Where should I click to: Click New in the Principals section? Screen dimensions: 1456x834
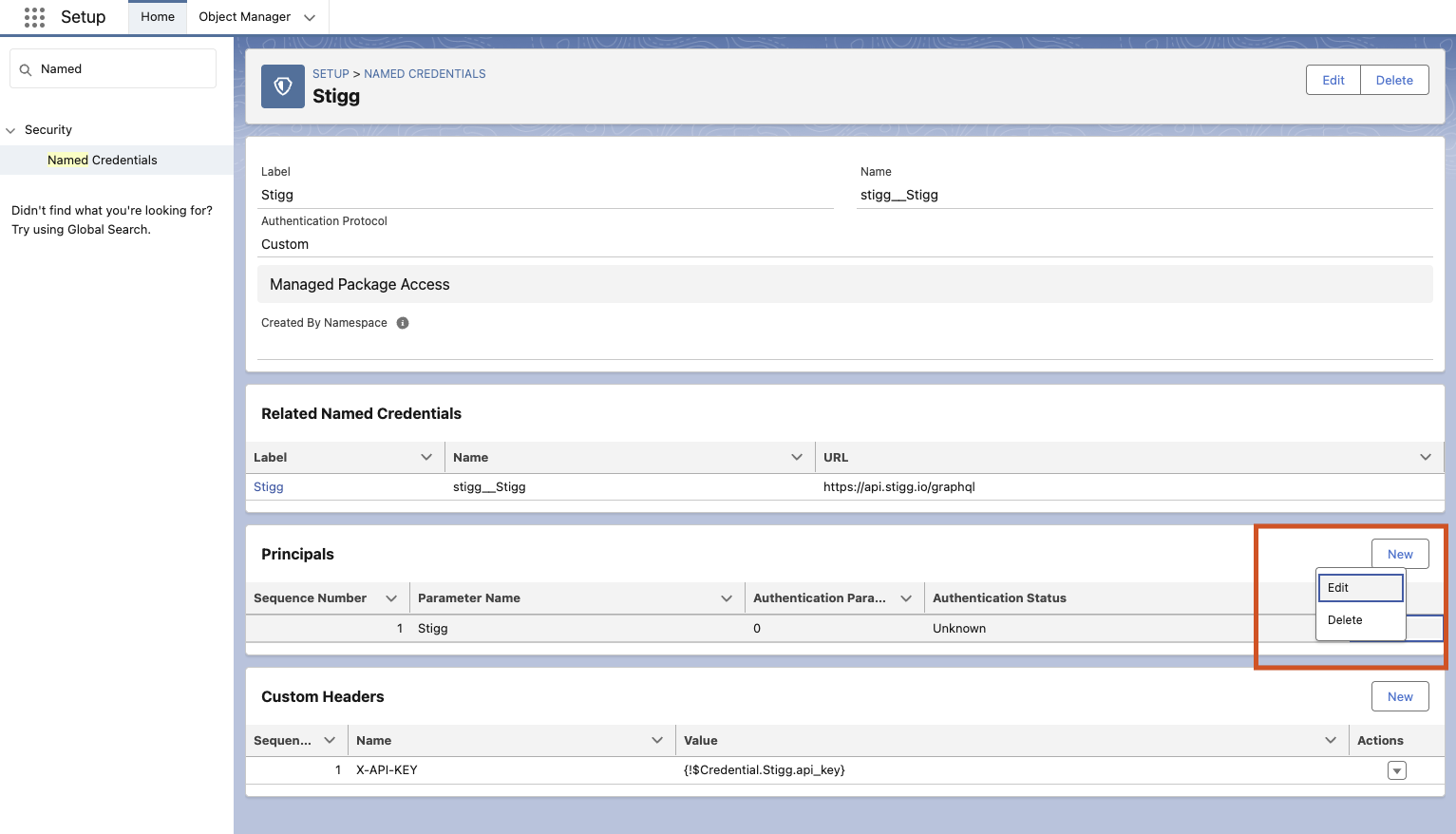1400,555
